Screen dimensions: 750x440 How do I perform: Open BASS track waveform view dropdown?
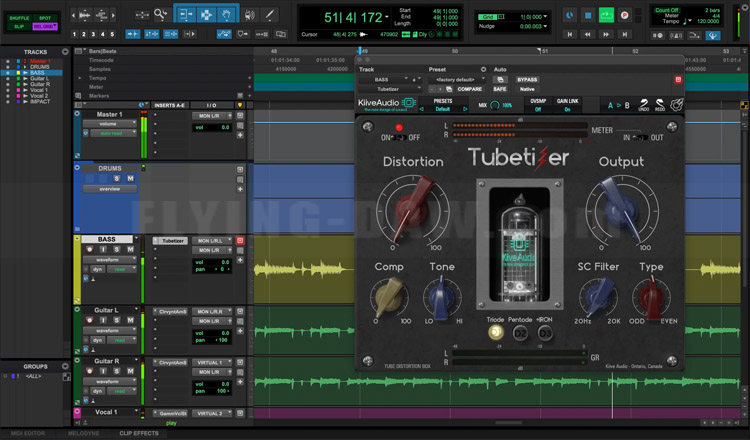(110, 259)
